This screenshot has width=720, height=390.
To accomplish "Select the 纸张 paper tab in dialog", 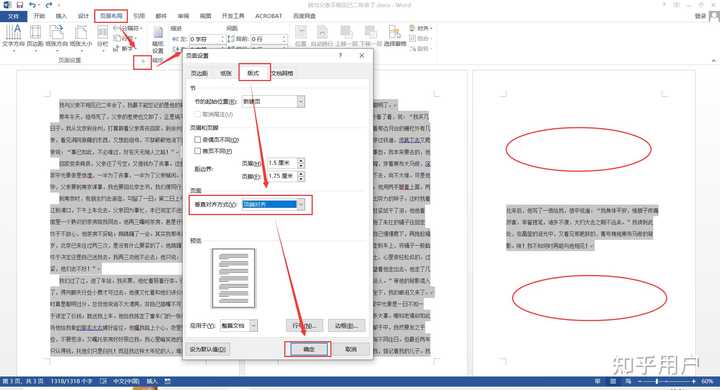I will point(225,73).
